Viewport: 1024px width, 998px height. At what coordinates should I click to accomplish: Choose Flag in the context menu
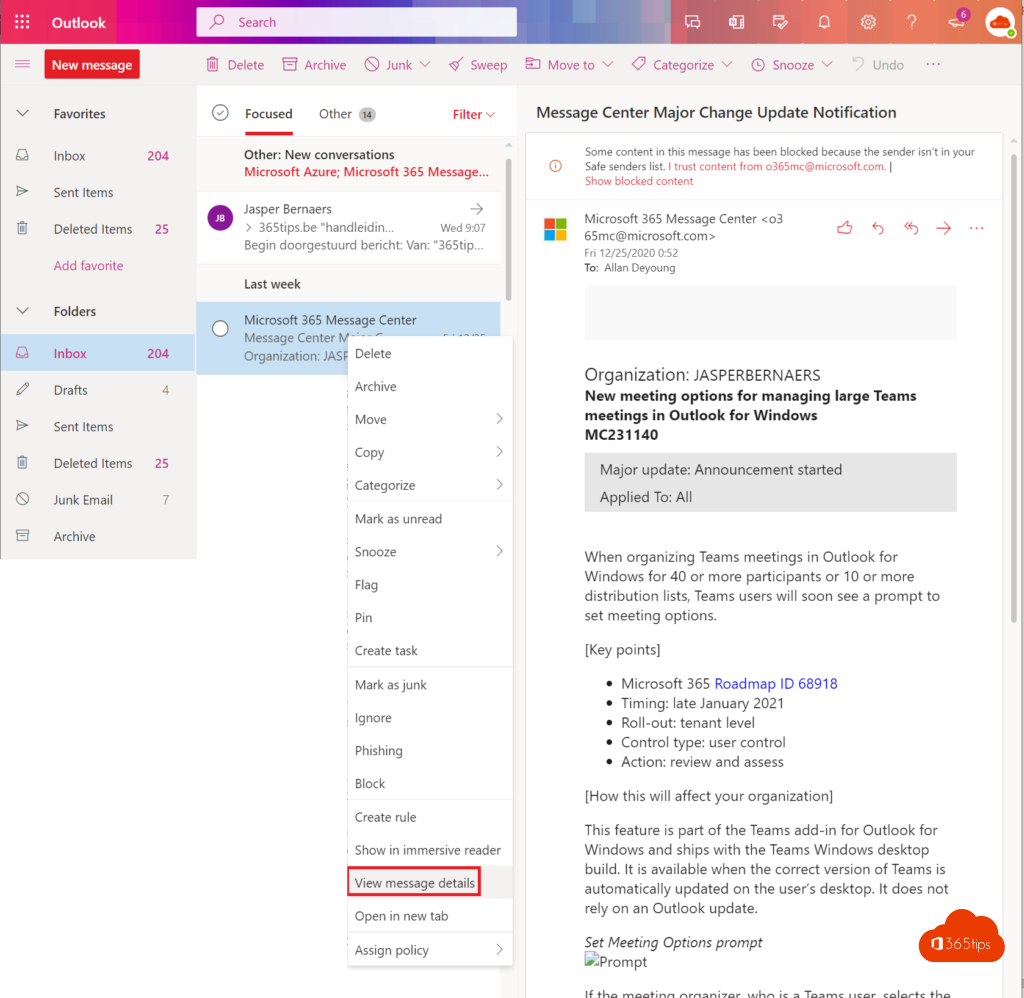tap(430, 585)
